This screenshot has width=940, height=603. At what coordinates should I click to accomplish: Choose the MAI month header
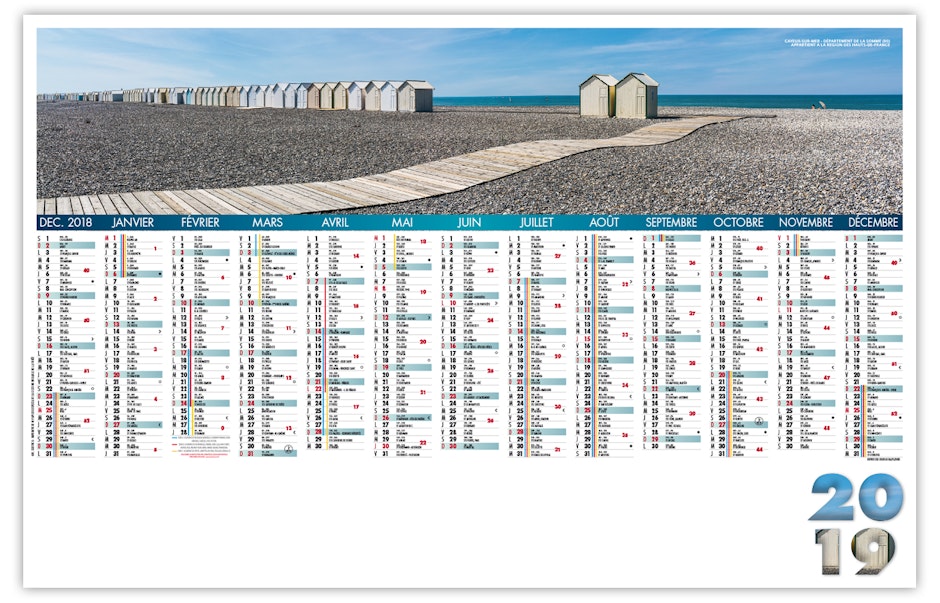(402, 222)
